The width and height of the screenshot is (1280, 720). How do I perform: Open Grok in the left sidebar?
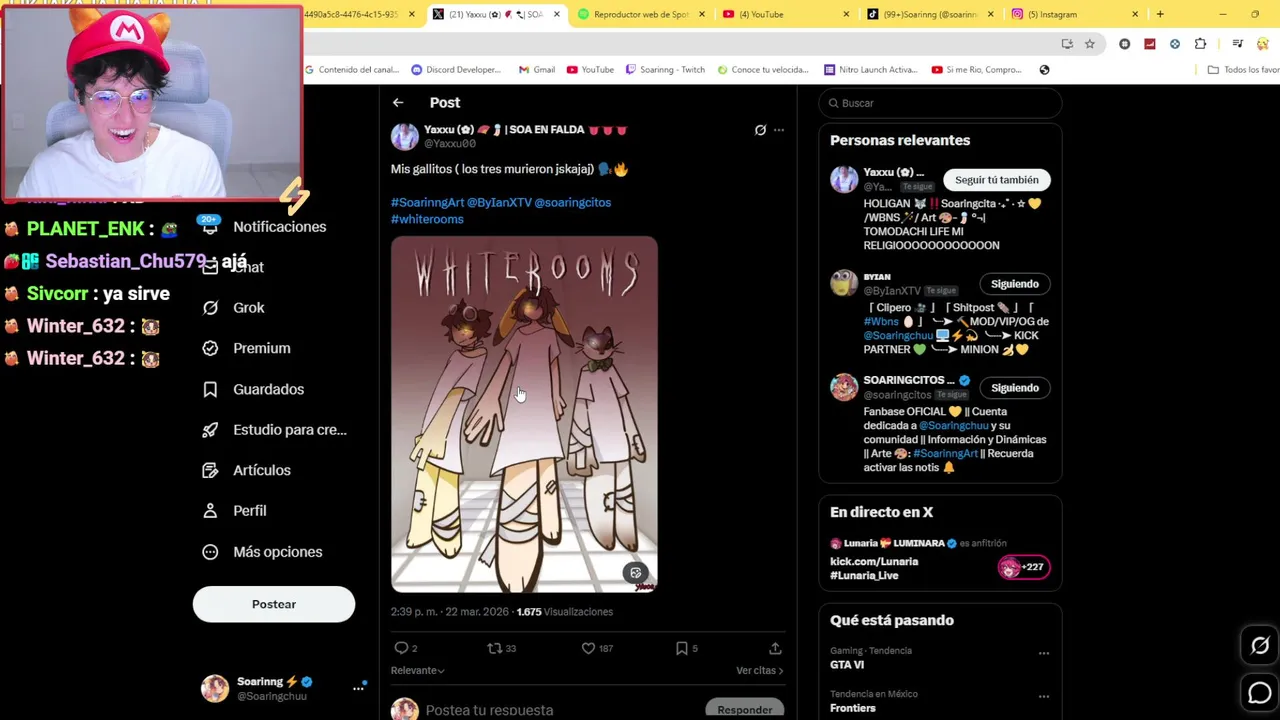click(x=234, y=308)
